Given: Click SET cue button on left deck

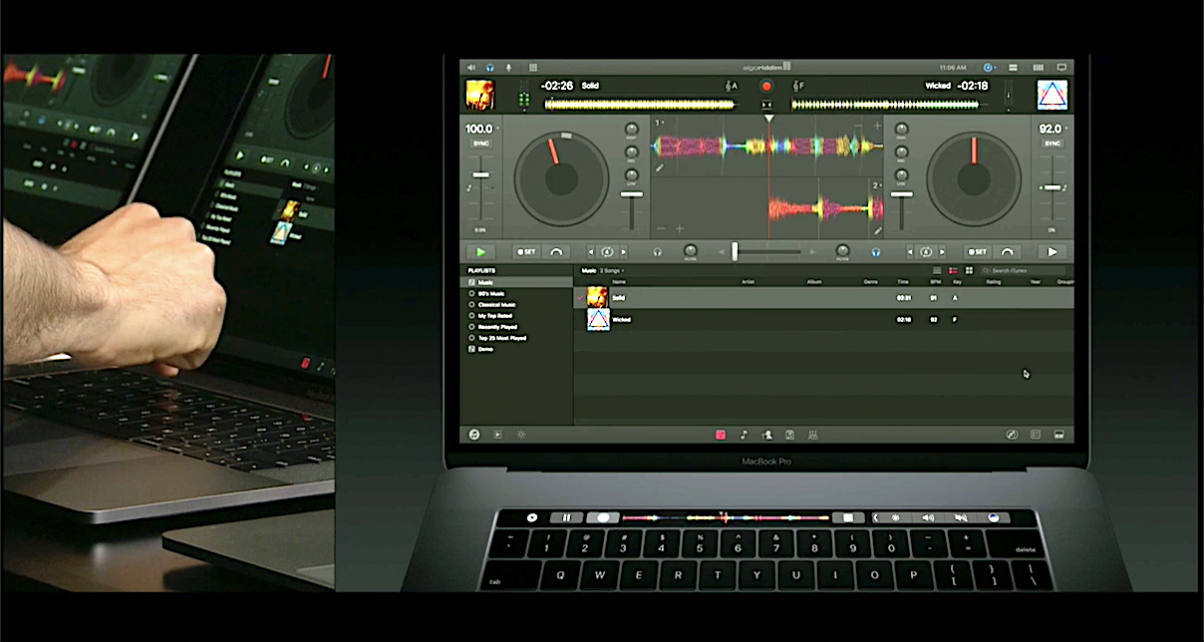Looking at the screenshot, I should tap(525, 252).
